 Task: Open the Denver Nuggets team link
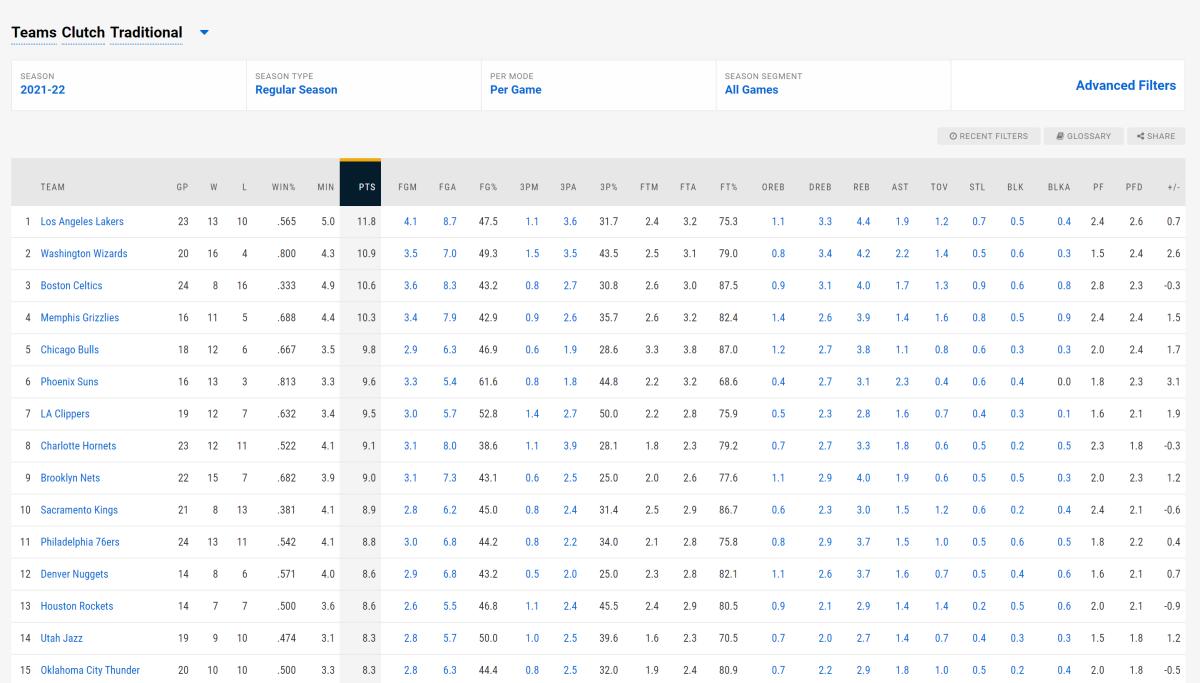click(74, 574)
